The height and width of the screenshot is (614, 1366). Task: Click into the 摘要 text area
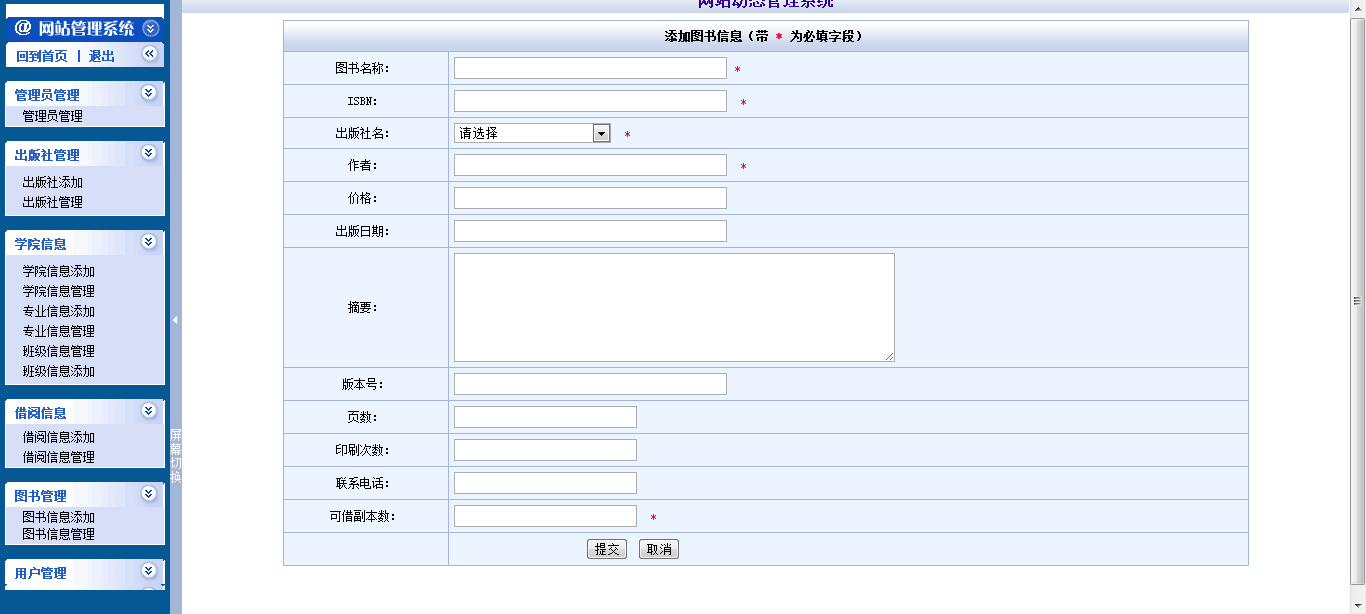click(x=674, y=307)
